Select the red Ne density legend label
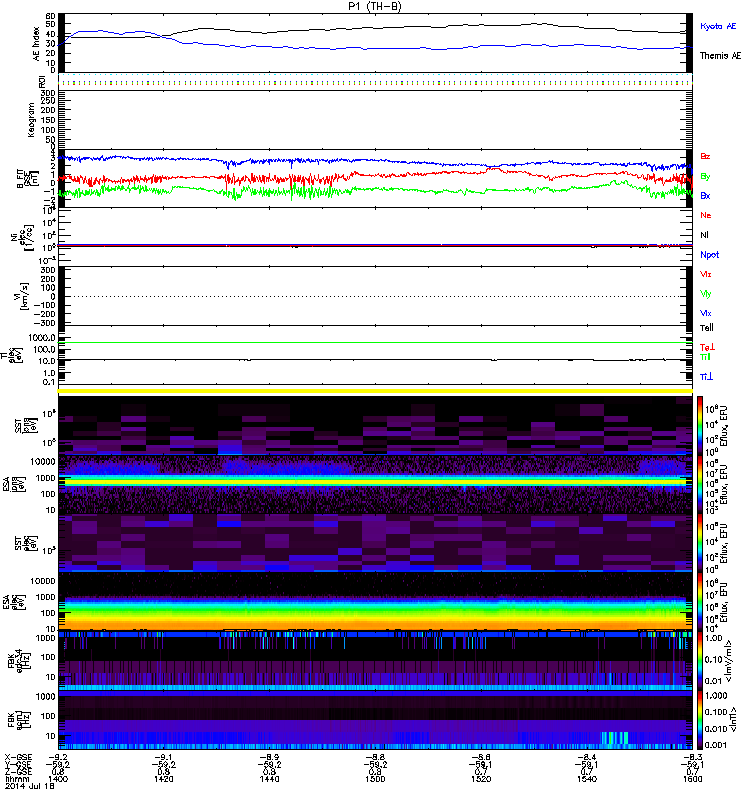The height and width of the screenshot is (800, 750). pyautogui.click(x=706, y=215)
